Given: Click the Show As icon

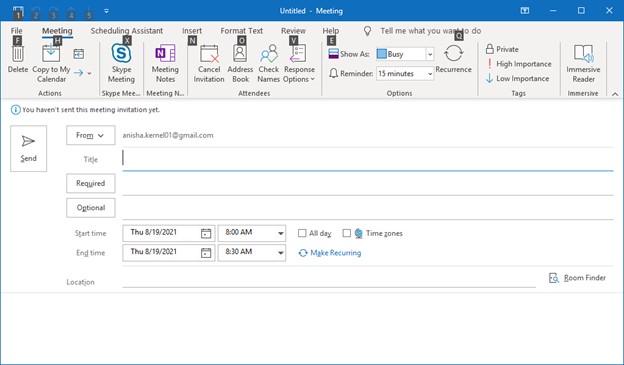Looking at the screenshot, I should 333,54.
